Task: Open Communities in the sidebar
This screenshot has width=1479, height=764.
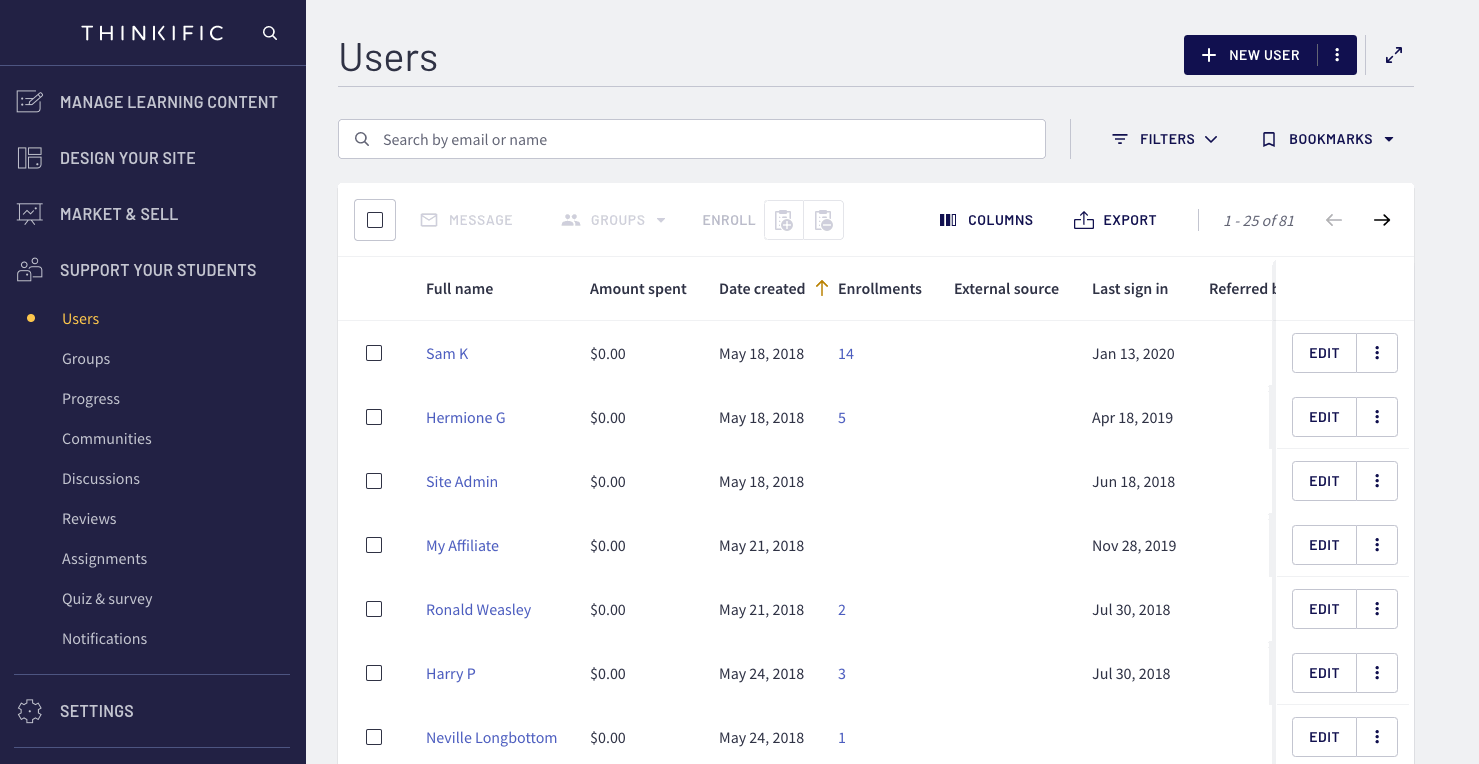Action: (107, 439)
